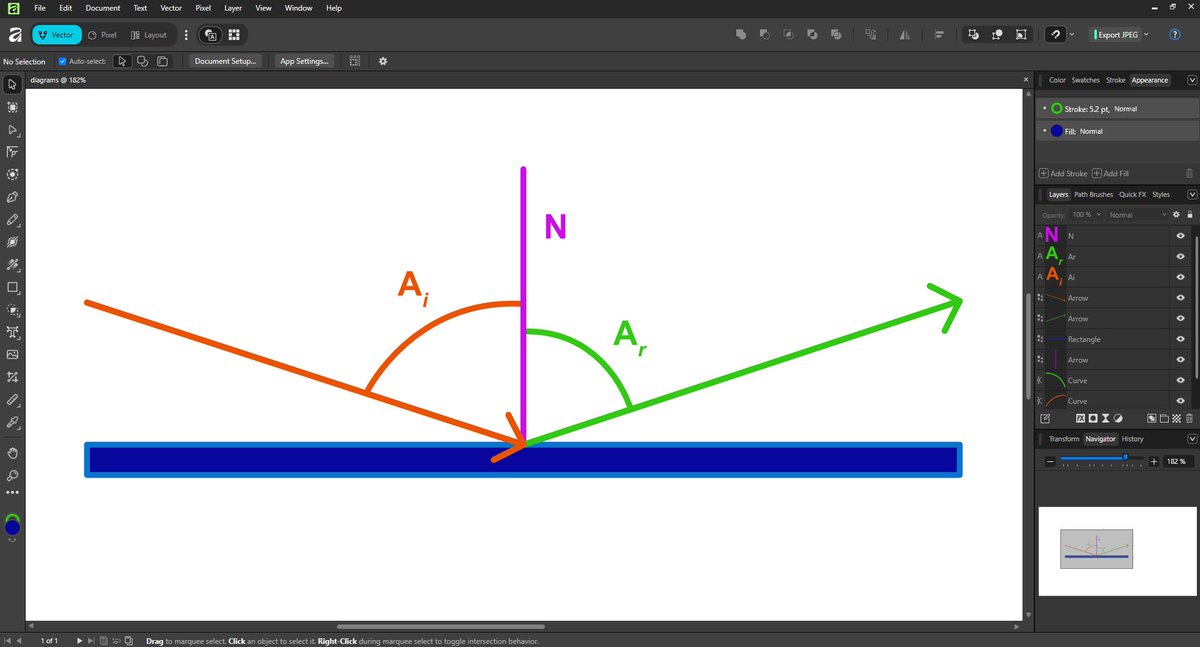1200x647 pixels.
Task: Click the grid studio icon next to personas
Action: [x=233, y=34]
